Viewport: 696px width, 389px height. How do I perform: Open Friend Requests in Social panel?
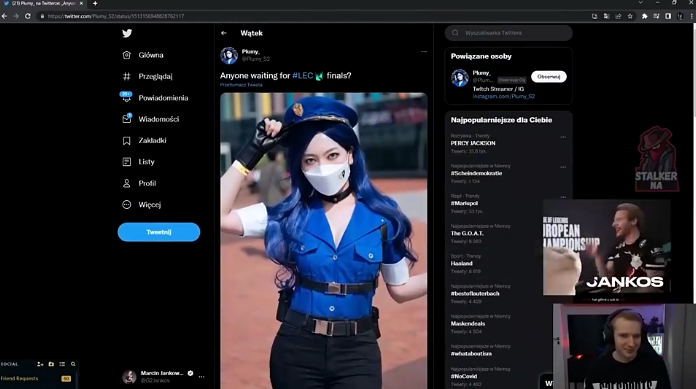[x=36, y=378]
